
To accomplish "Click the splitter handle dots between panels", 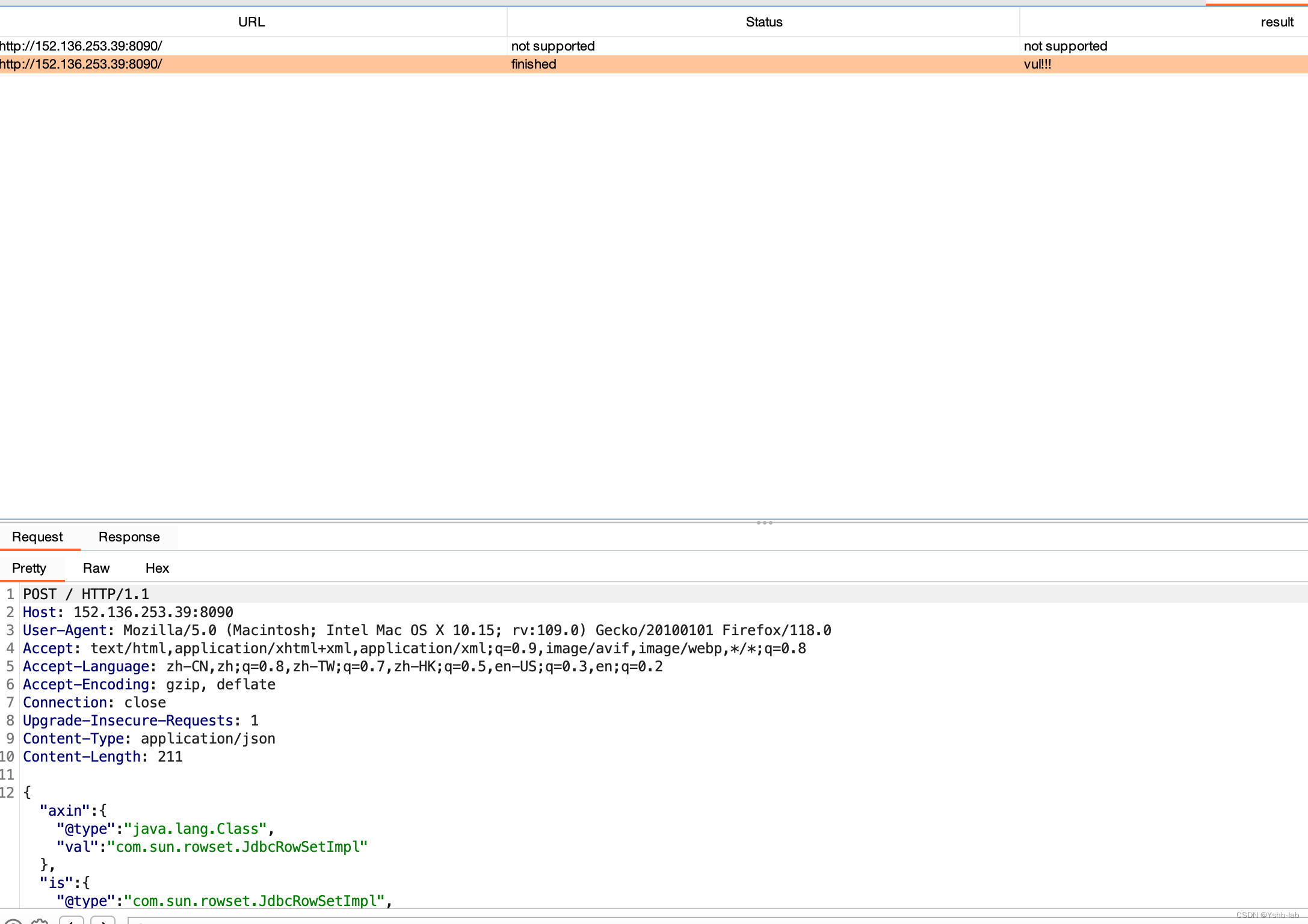I will tap(764, 523).
